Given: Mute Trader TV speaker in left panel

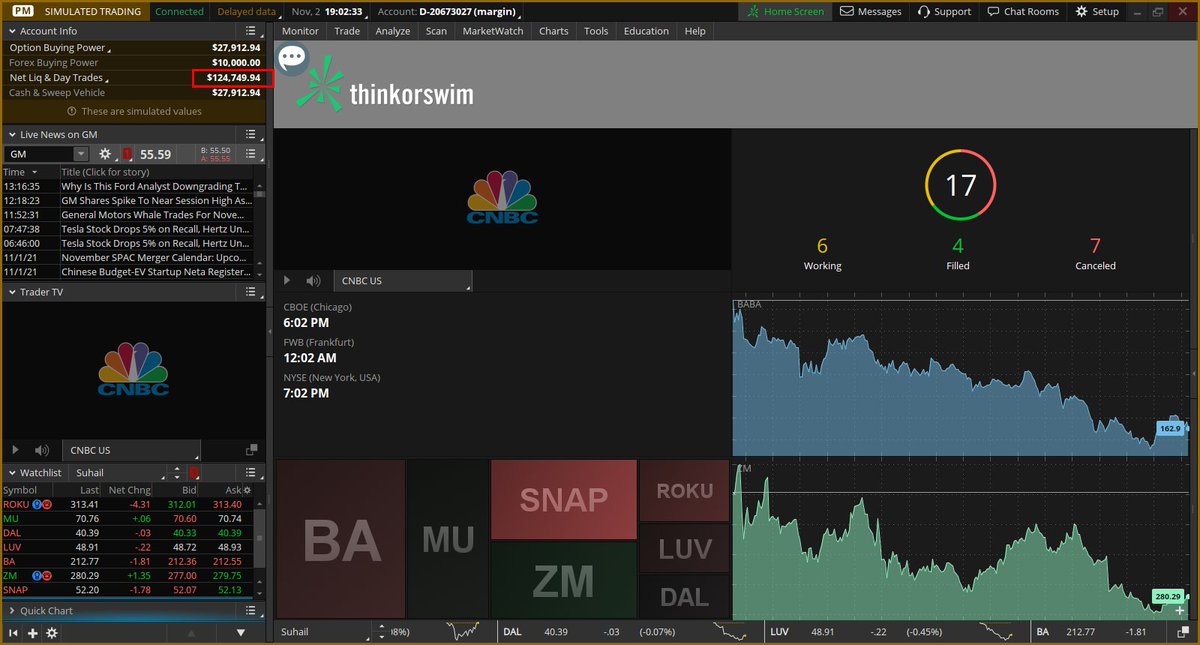Looking at the screenshot, I should click(x=42, y=451).
